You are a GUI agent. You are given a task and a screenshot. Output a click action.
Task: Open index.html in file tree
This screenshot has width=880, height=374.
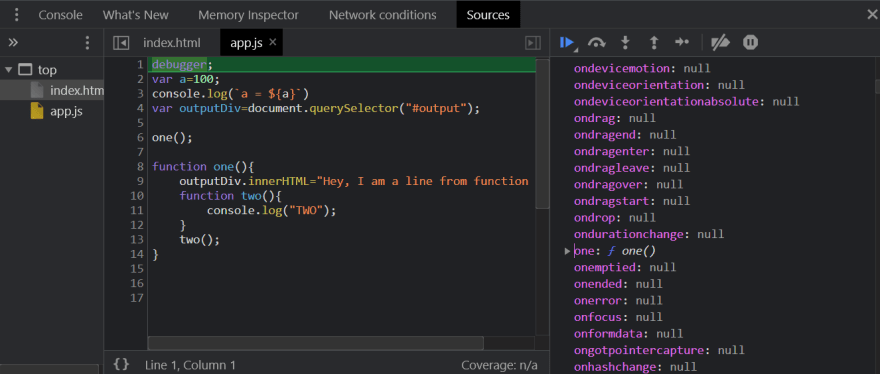pyautogui.click(x=77, y=90)
